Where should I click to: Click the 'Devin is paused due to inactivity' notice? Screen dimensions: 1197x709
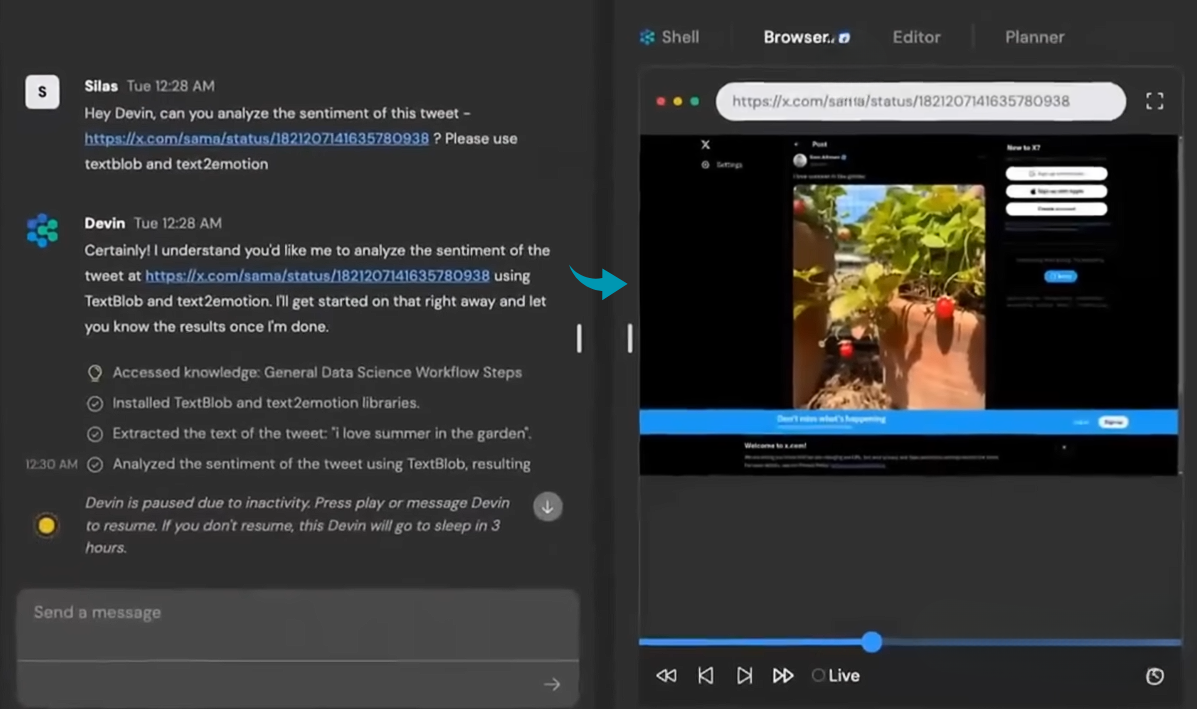point(297,525)
